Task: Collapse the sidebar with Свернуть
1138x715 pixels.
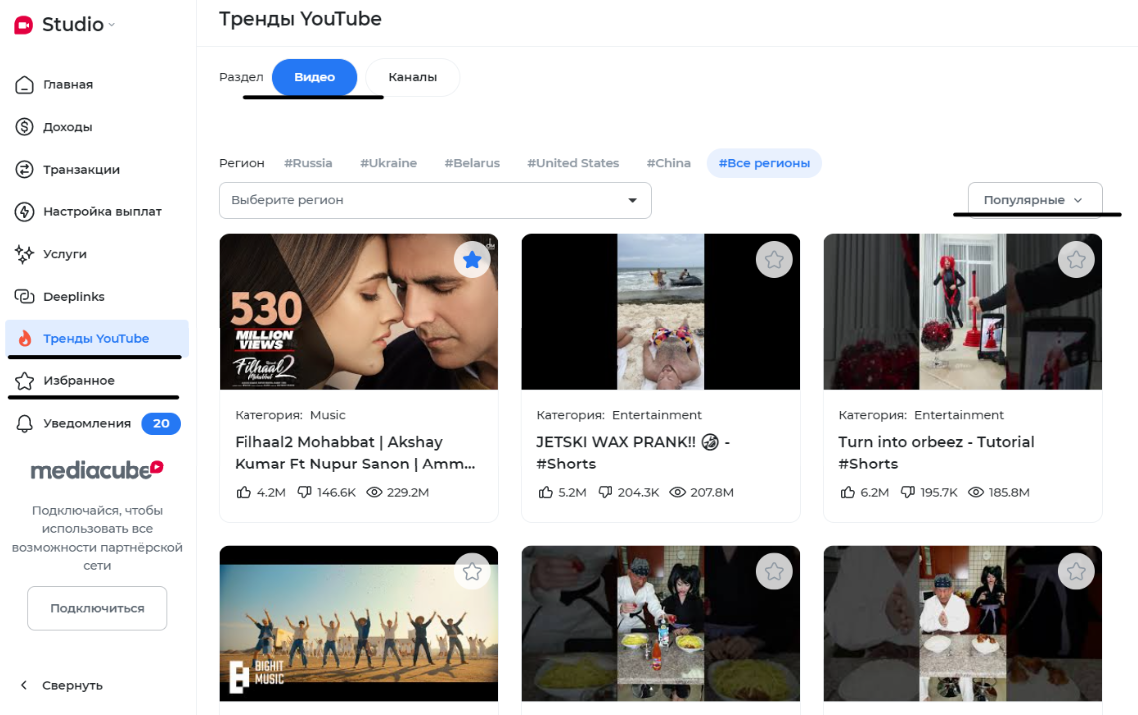Action: point(62,685)
